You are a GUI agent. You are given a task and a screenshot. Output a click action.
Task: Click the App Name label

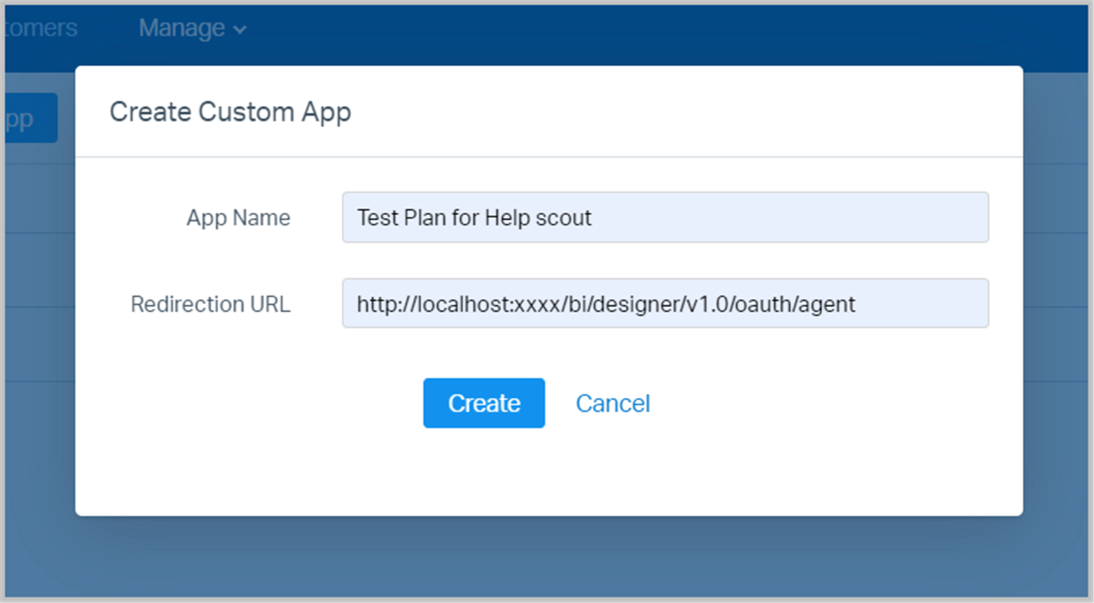click(238, 218)
